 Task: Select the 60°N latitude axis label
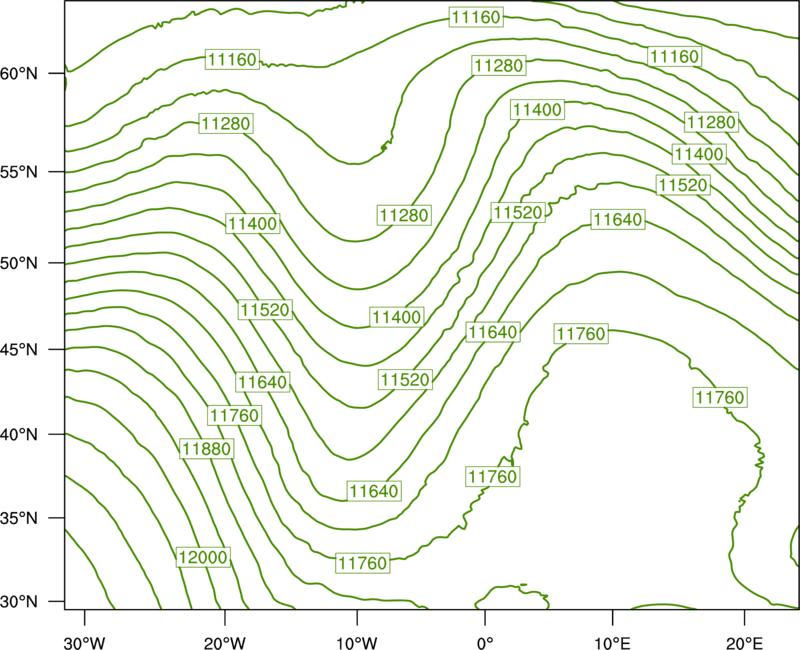[x=19, y=73]
